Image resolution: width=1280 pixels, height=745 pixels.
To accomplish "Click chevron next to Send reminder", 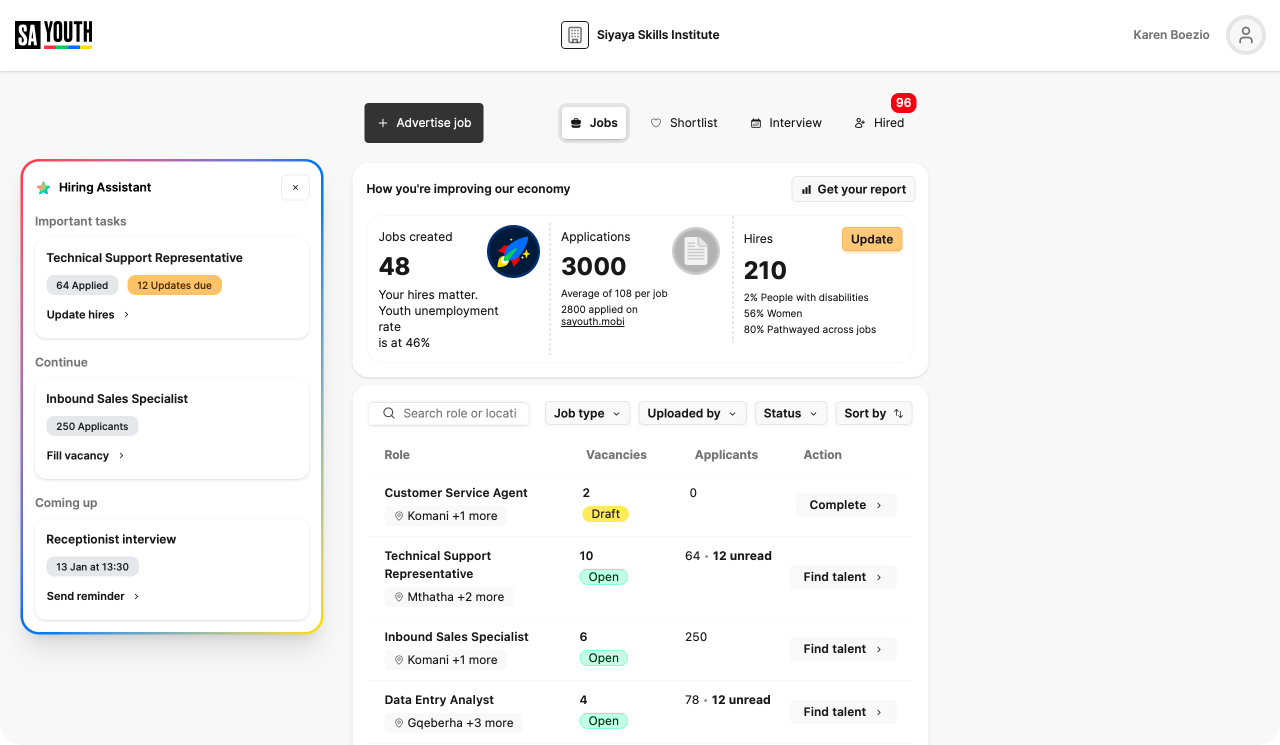I will click(136, 597).
